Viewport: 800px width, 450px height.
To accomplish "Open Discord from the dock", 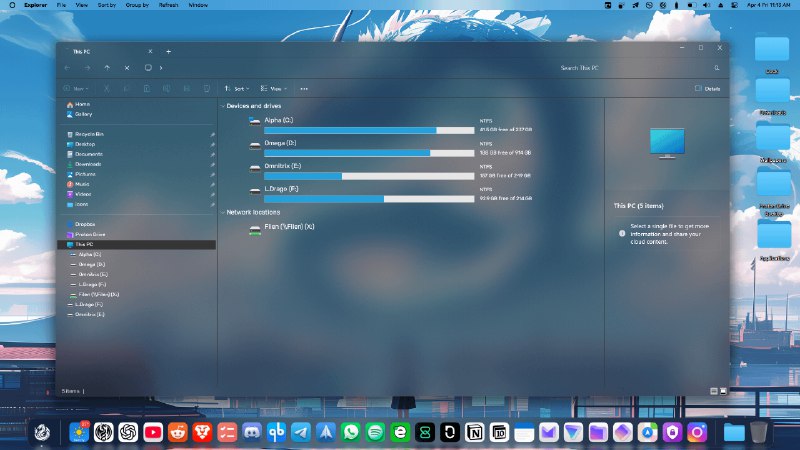I will [x=252, y=432].
